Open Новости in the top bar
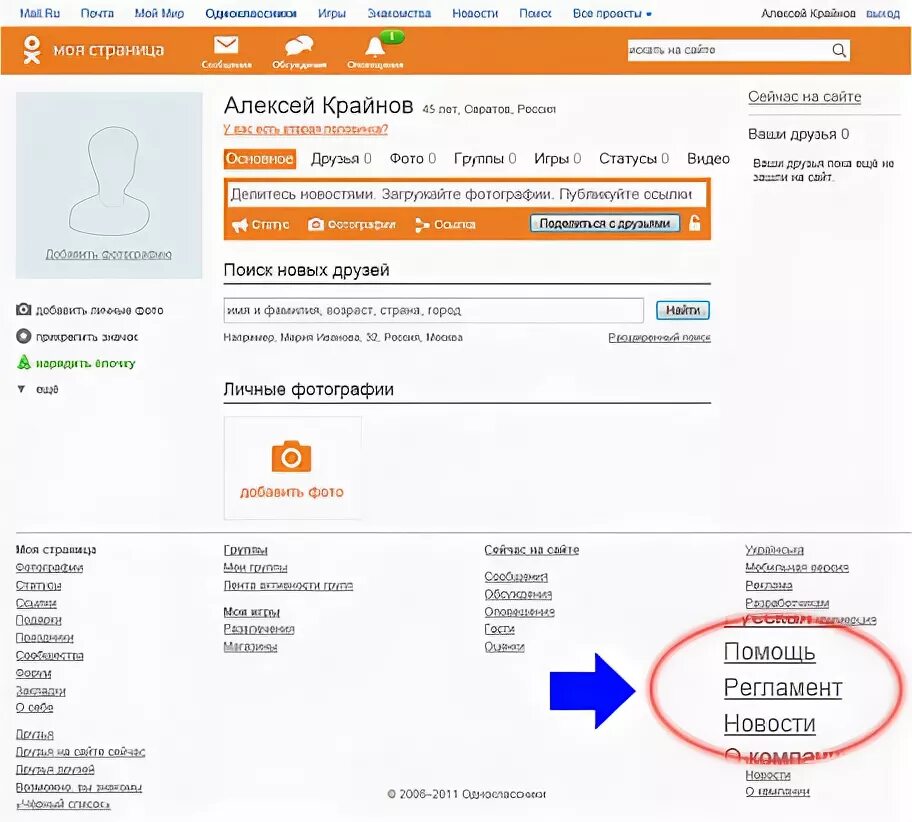Image resolution: width=912 pixels, height=822 pixels. pyautogui.click(x=475, y=13)
